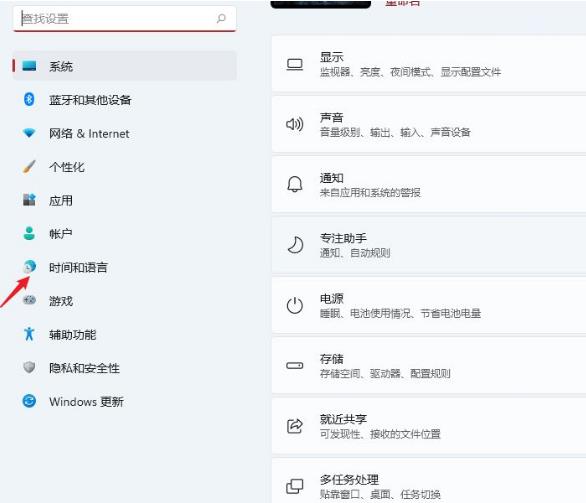Screen dimensions: 586x503
Task: Click the 电源 power icon
Action: 295,305
